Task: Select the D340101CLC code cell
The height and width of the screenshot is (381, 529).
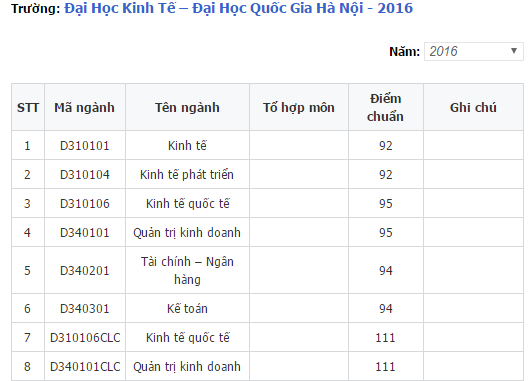Action: [x=85, y=366]
